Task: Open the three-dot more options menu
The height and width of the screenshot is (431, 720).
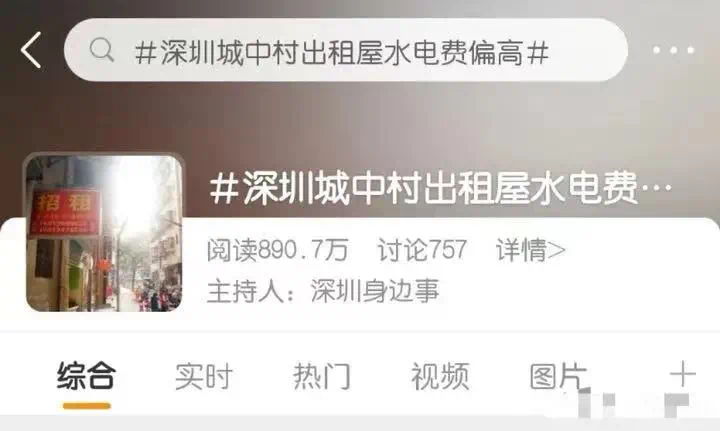Action: click(674, 50)
